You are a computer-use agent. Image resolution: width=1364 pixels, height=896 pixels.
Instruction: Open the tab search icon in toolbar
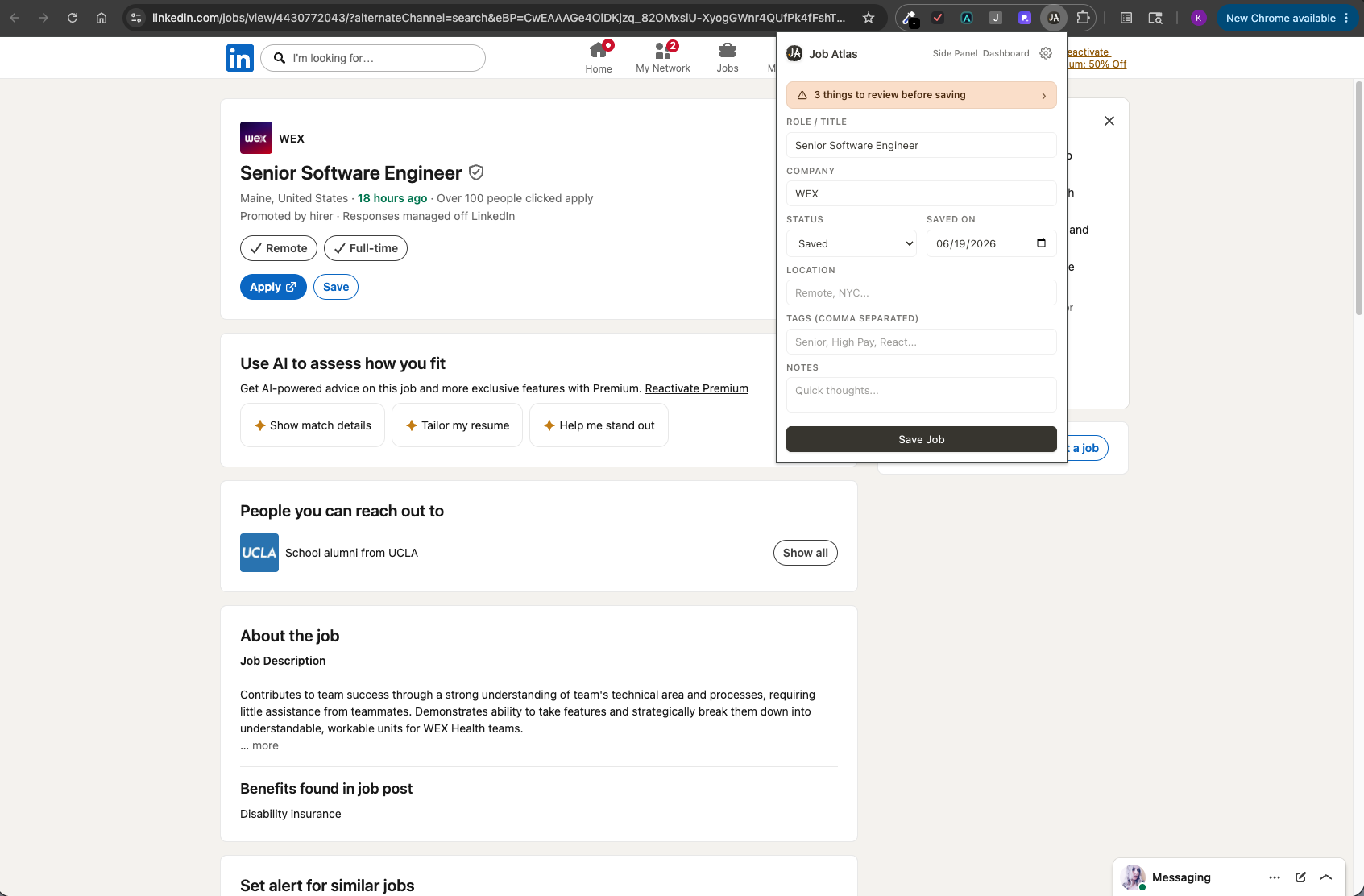pyautogui.click(x=1155, y=18)
